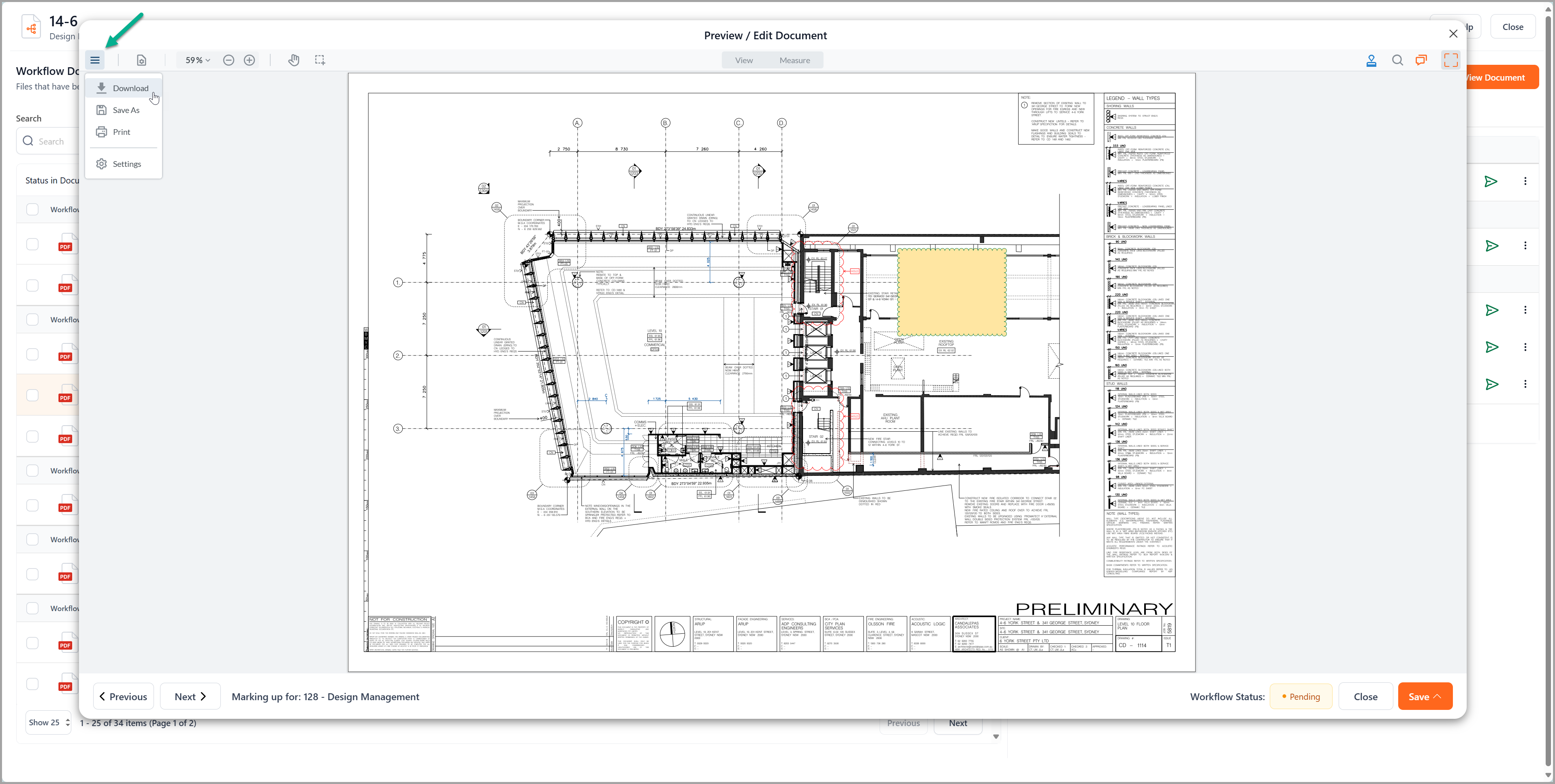Viewport: 1555px width, 784px height.
Task: Click the Search input field
Action: 48,141
